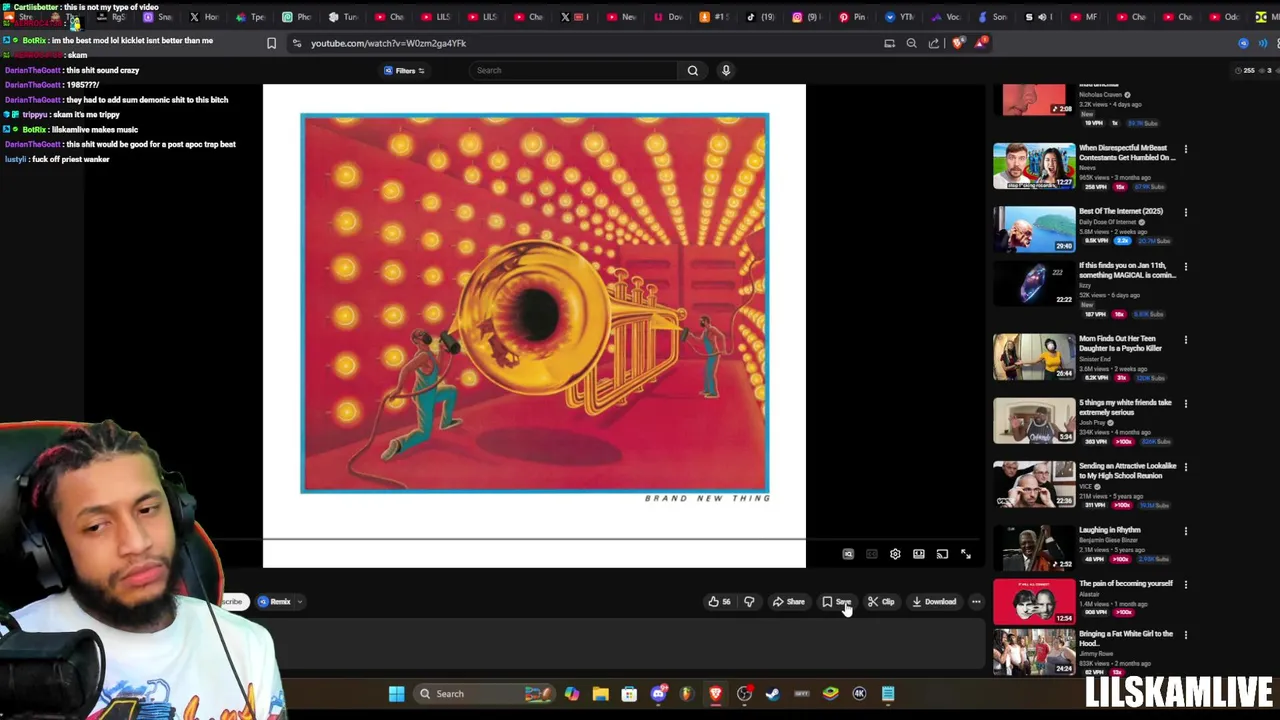Zoom control icon in address bar

[911, 43]
